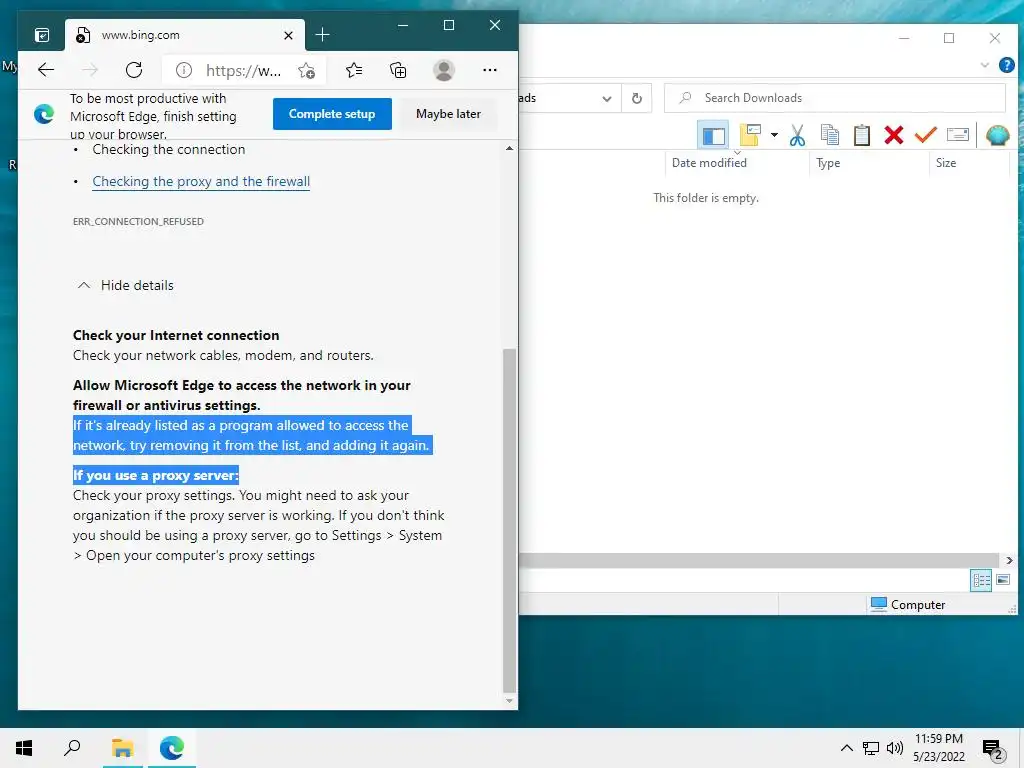Viewport: 1024px width, 768px height.
Task: Click Computer in Explorer status bar
Action: 908,605
